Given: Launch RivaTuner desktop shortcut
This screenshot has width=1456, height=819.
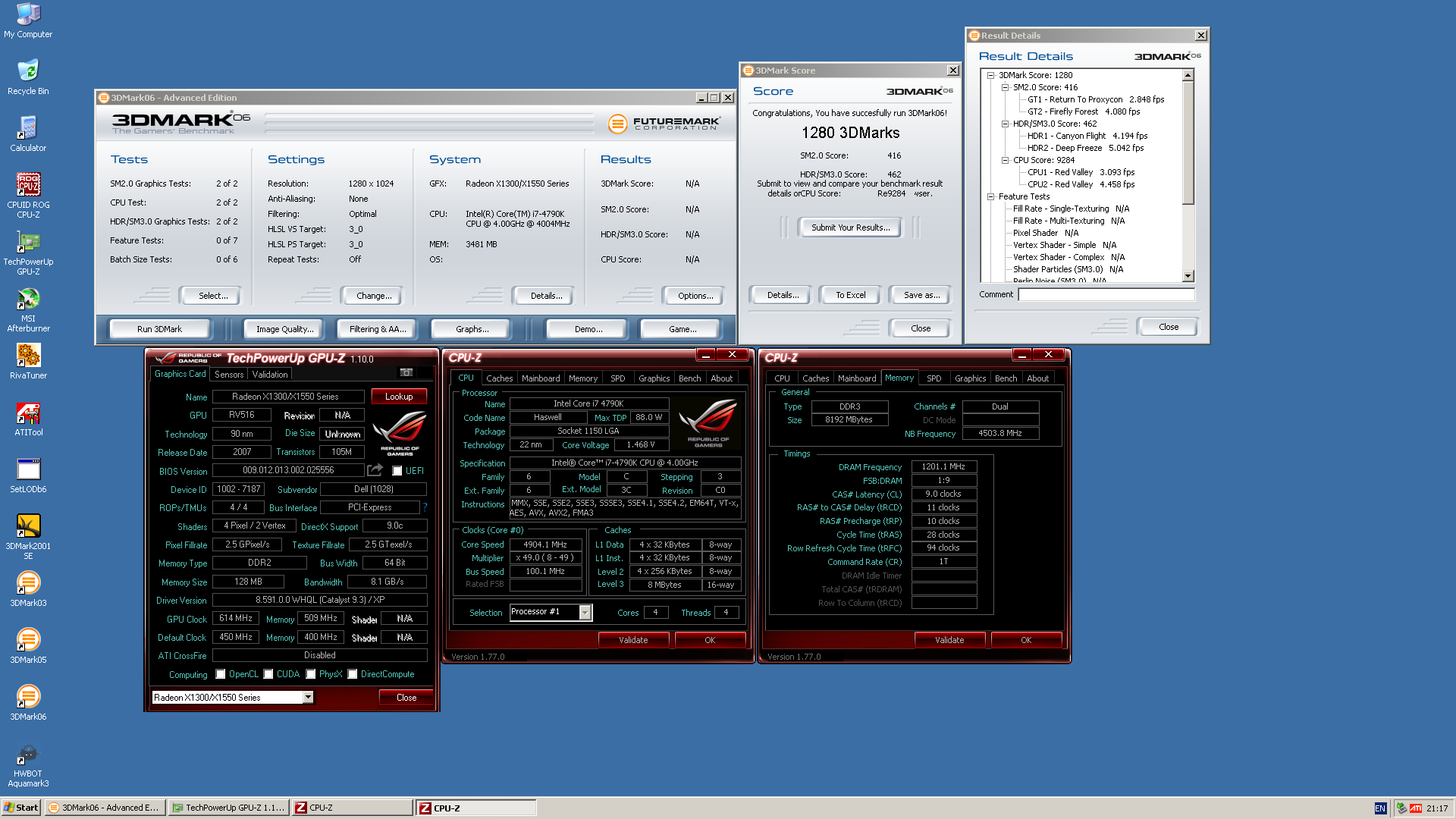Looking at the screenshot, I should pyautogui.click(x=28, y=362).
